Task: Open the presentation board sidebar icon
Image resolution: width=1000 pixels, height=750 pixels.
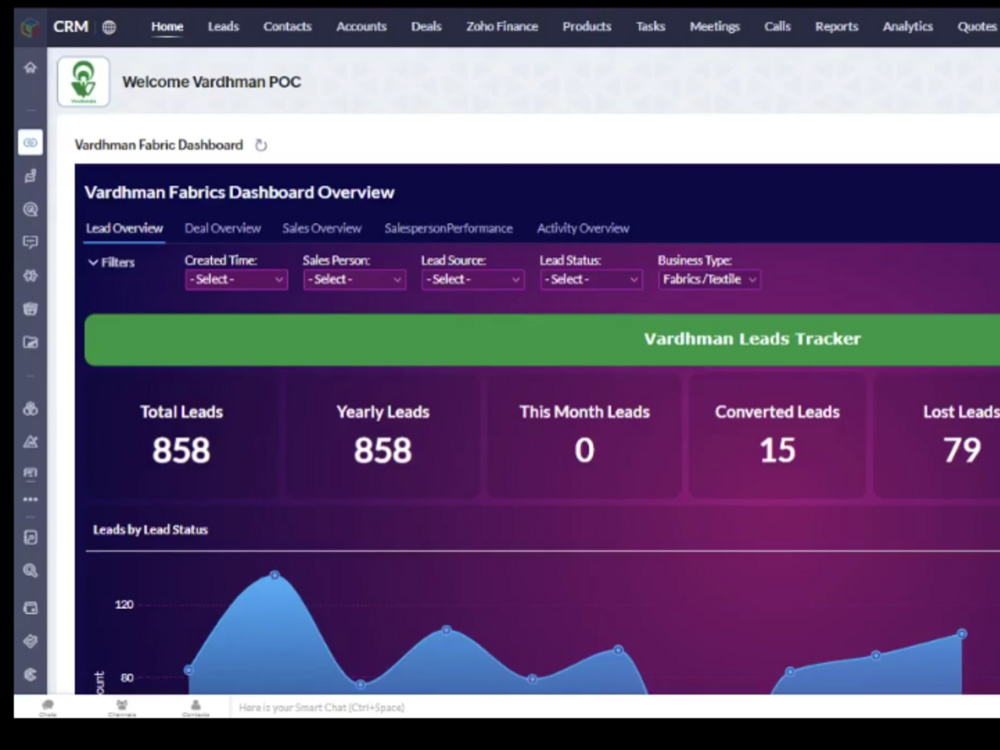Action: [30, 473]
